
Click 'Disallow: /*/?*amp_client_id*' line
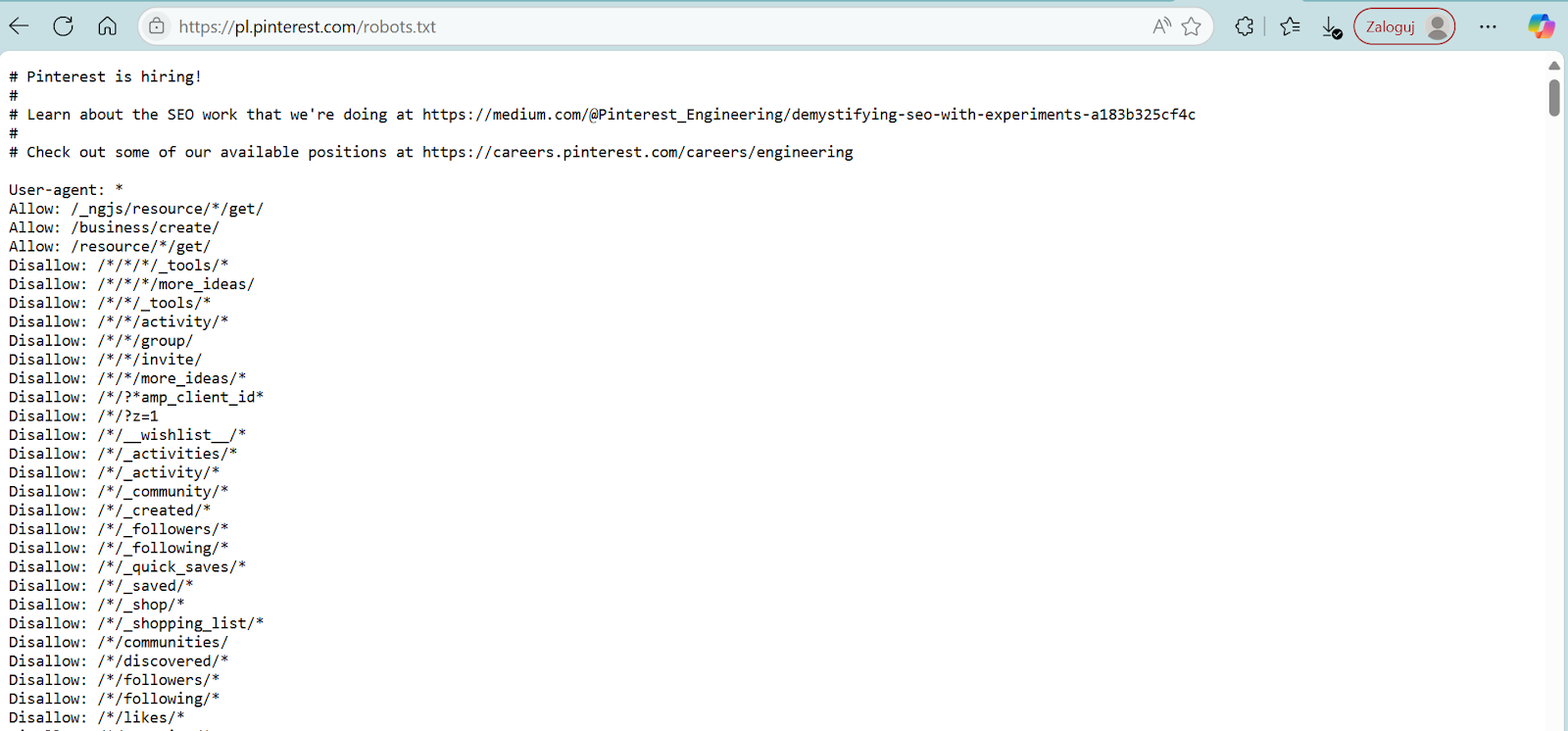(136, 397)
